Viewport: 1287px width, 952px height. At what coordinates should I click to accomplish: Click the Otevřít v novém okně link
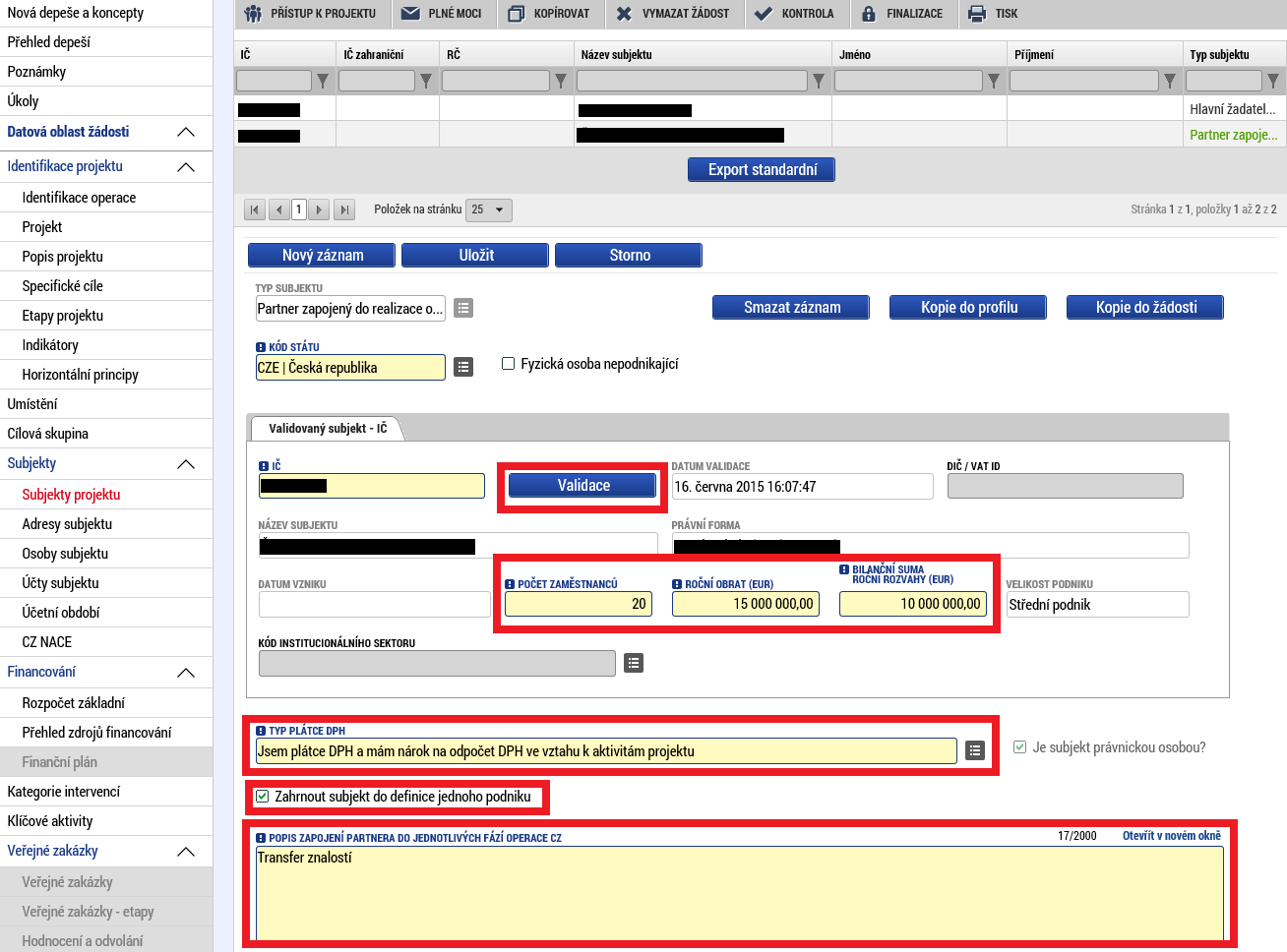point(1171,836)
